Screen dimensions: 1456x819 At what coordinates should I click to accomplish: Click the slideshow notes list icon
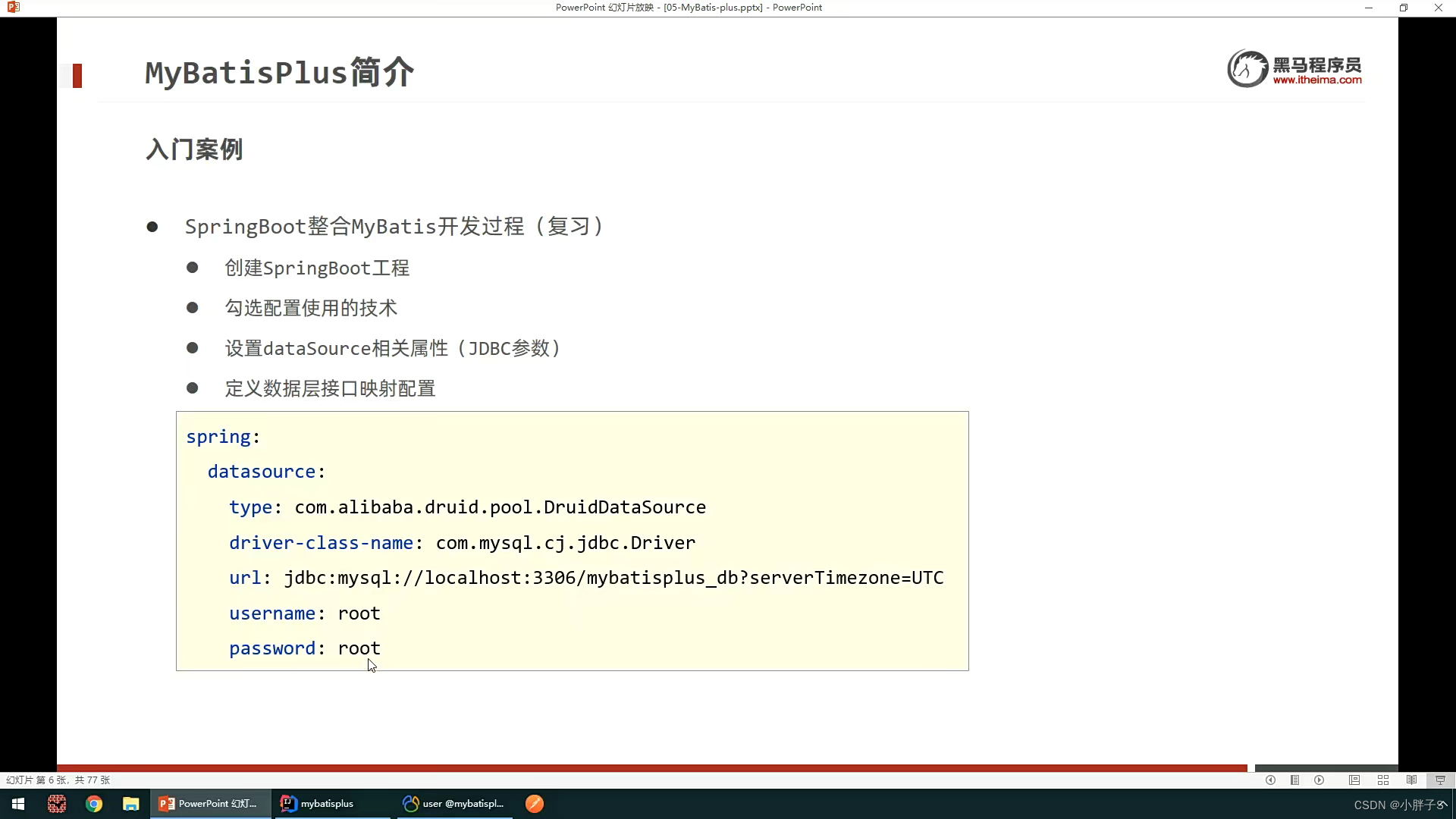point(1295,780)
